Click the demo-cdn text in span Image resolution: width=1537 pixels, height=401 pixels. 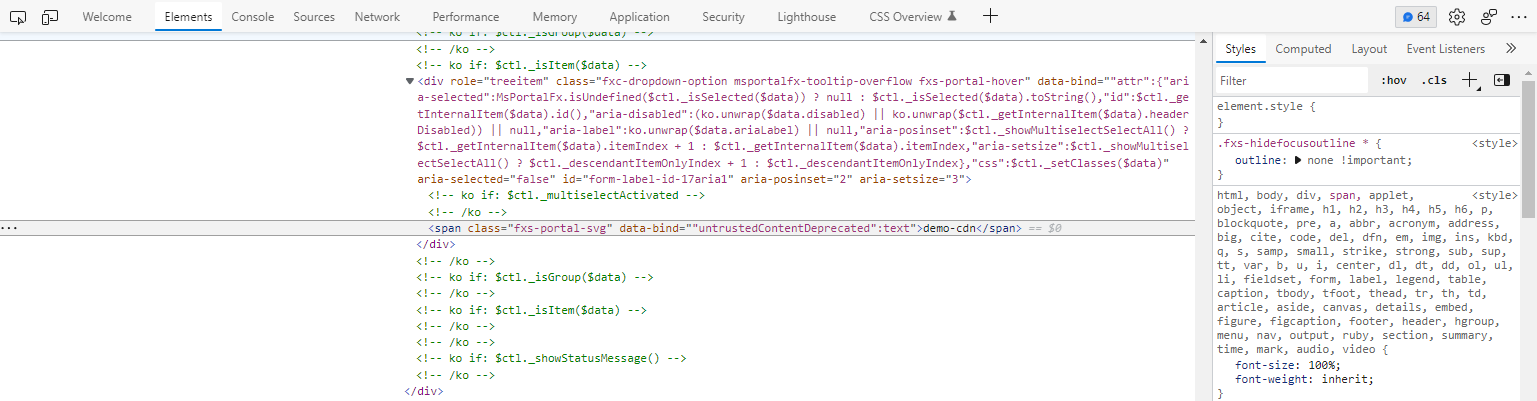(x=948, y=228)
